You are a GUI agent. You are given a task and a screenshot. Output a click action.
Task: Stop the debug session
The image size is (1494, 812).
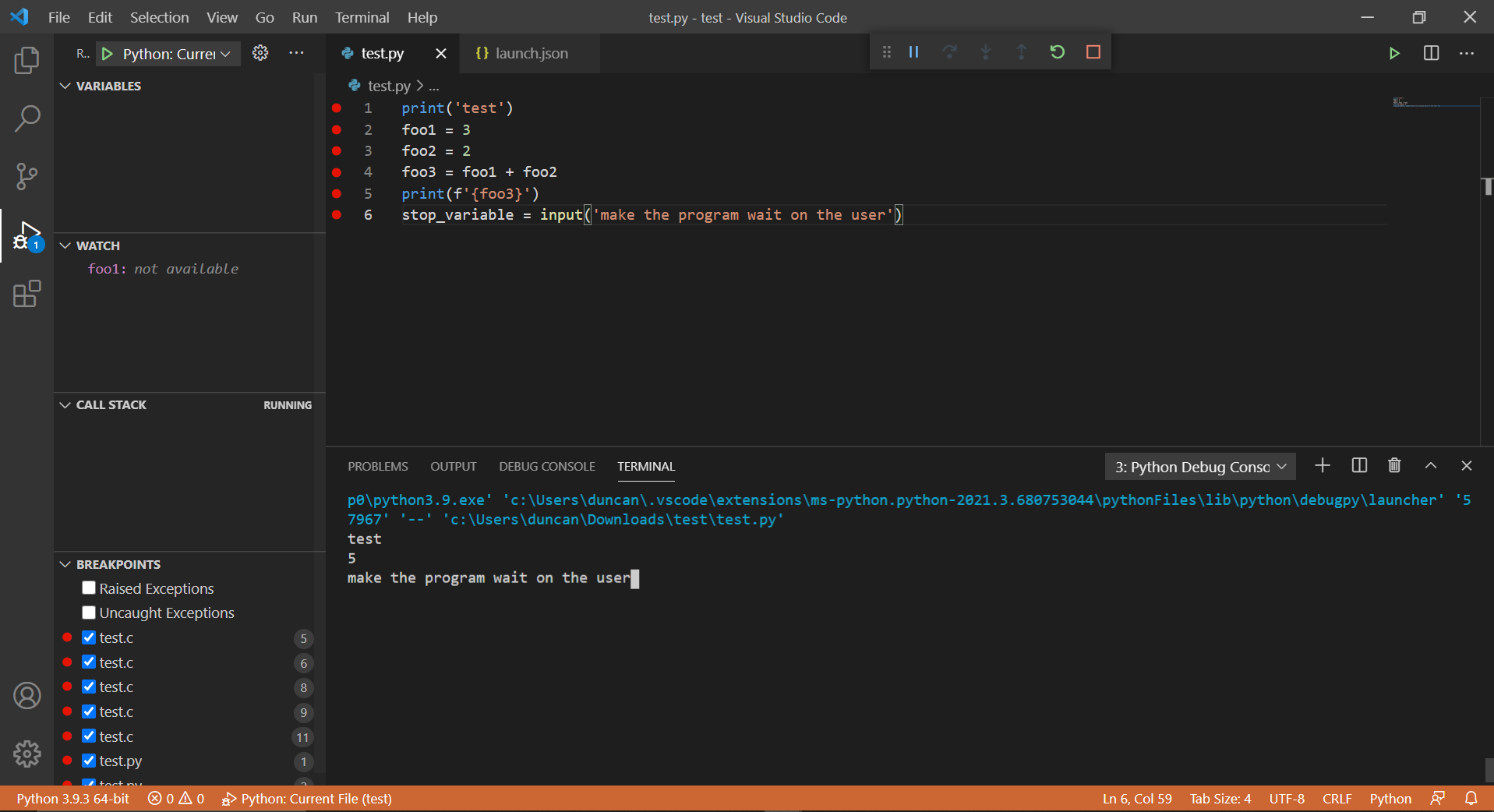click(x=1092, y=51)
